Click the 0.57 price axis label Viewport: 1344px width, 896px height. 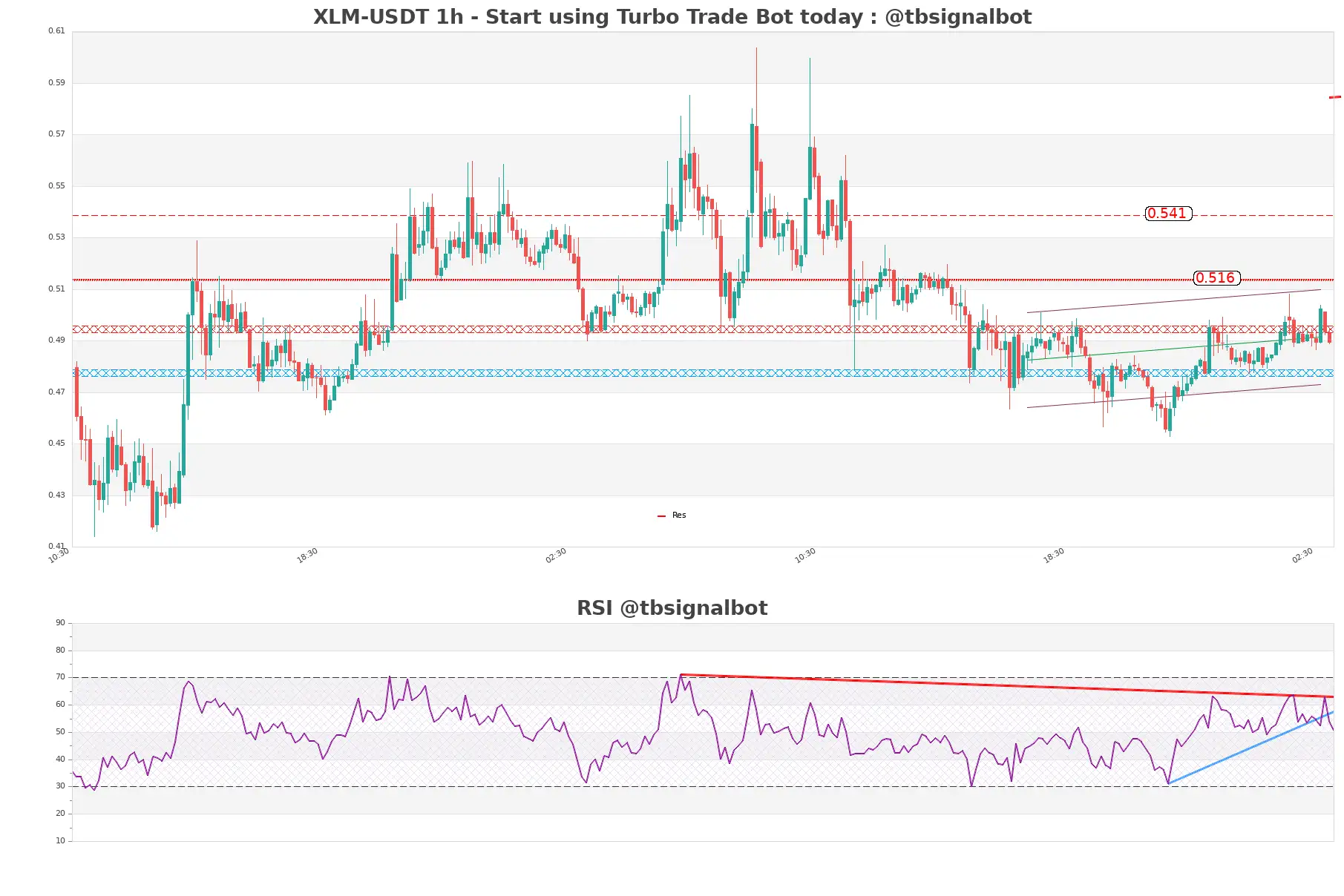tap(56, 134)
